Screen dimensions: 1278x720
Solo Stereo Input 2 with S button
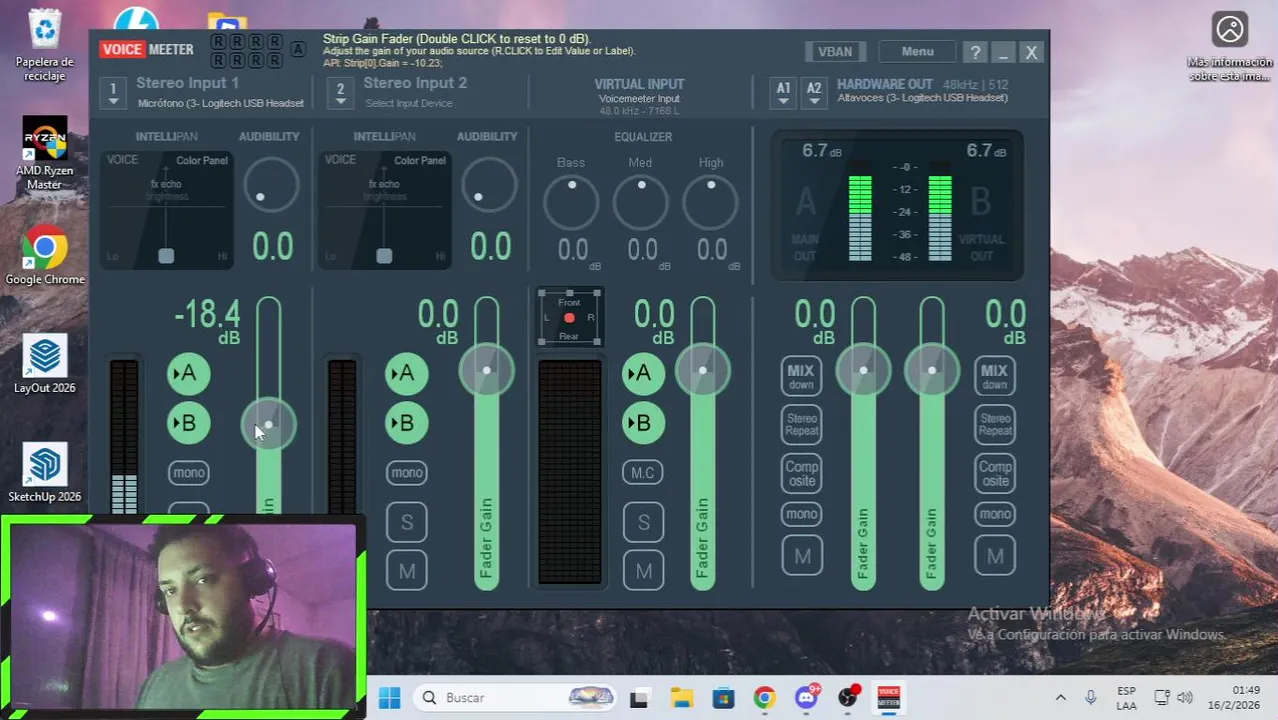point(406,522)
